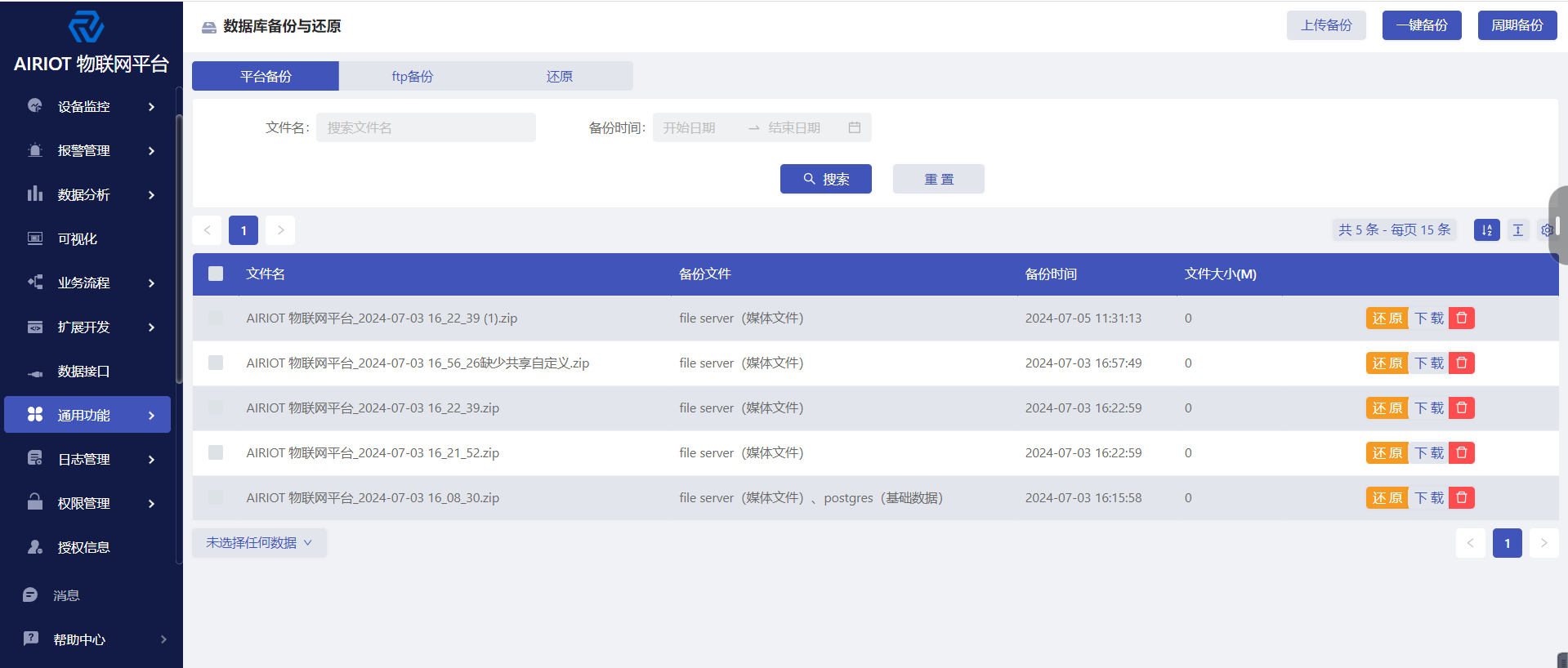Expand the 扩展开发 menu arrow
The image size is (1568, 668).
pos(151,327)
